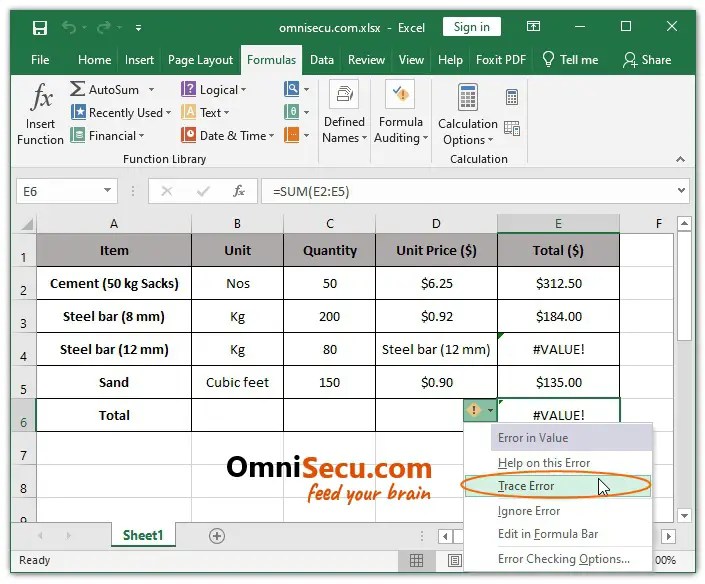705x584 pixels.
Task: Switch to the Home tab
Action: tap(94, 60)
